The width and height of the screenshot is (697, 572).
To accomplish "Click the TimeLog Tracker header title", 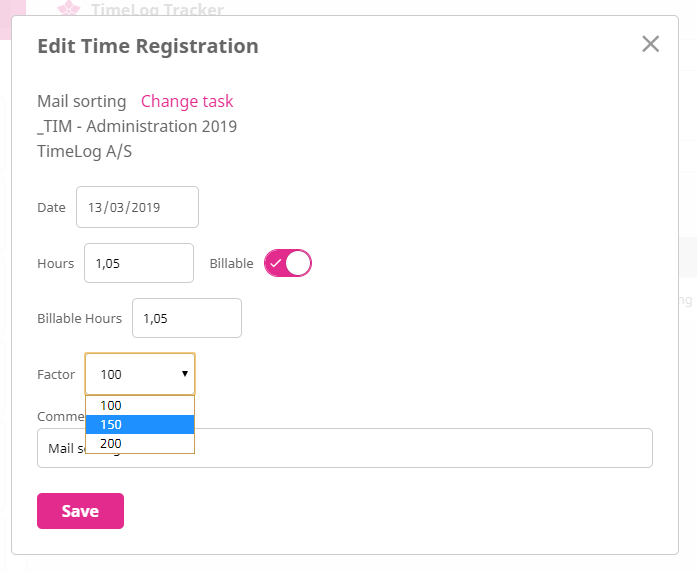I will 157,10.
